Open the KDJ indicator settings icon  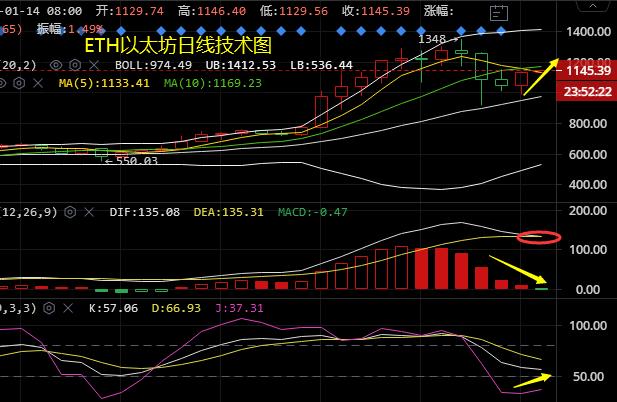tap(50, 308)
